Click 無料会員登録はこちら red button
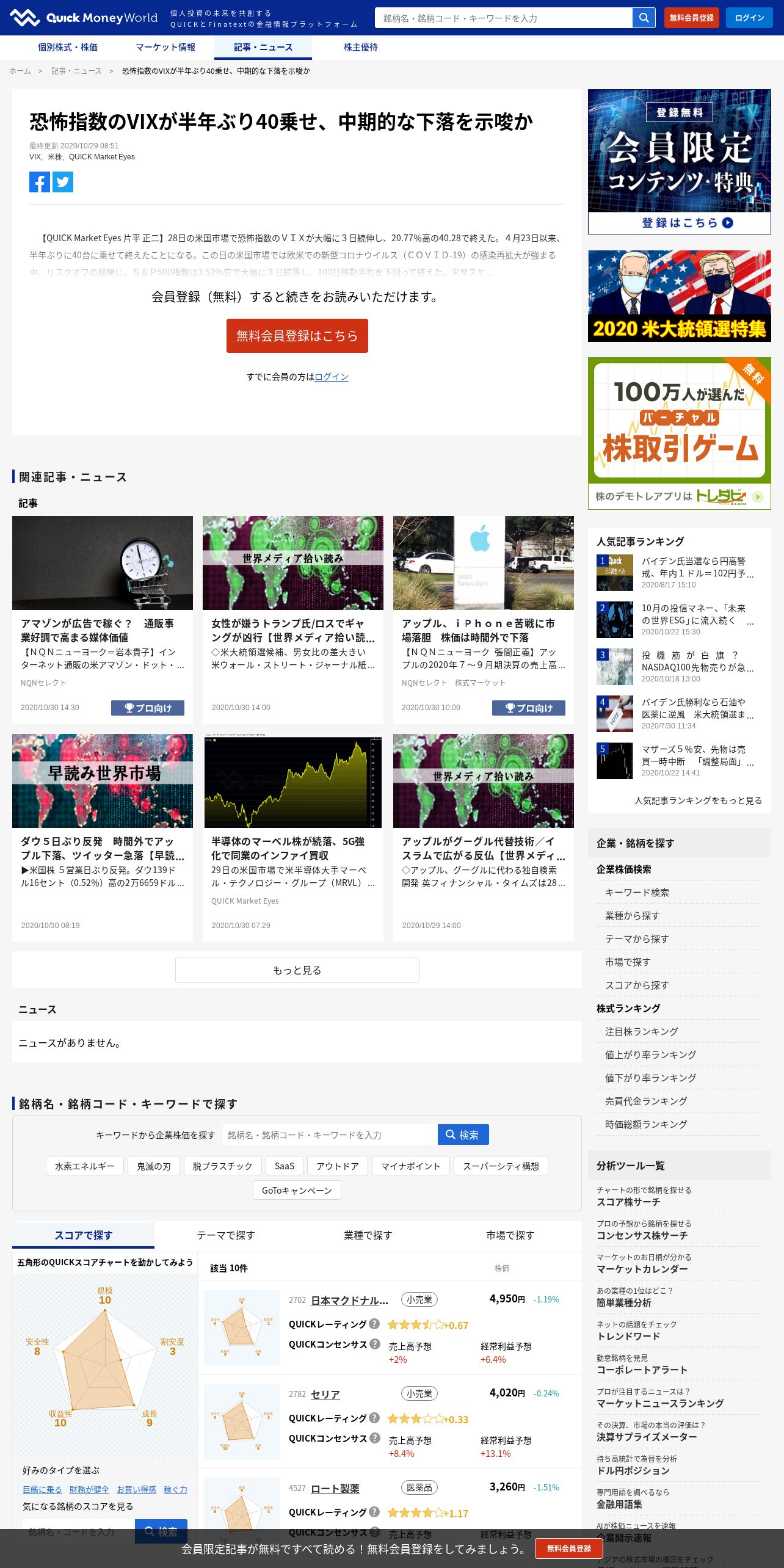 tap(297, 336)
